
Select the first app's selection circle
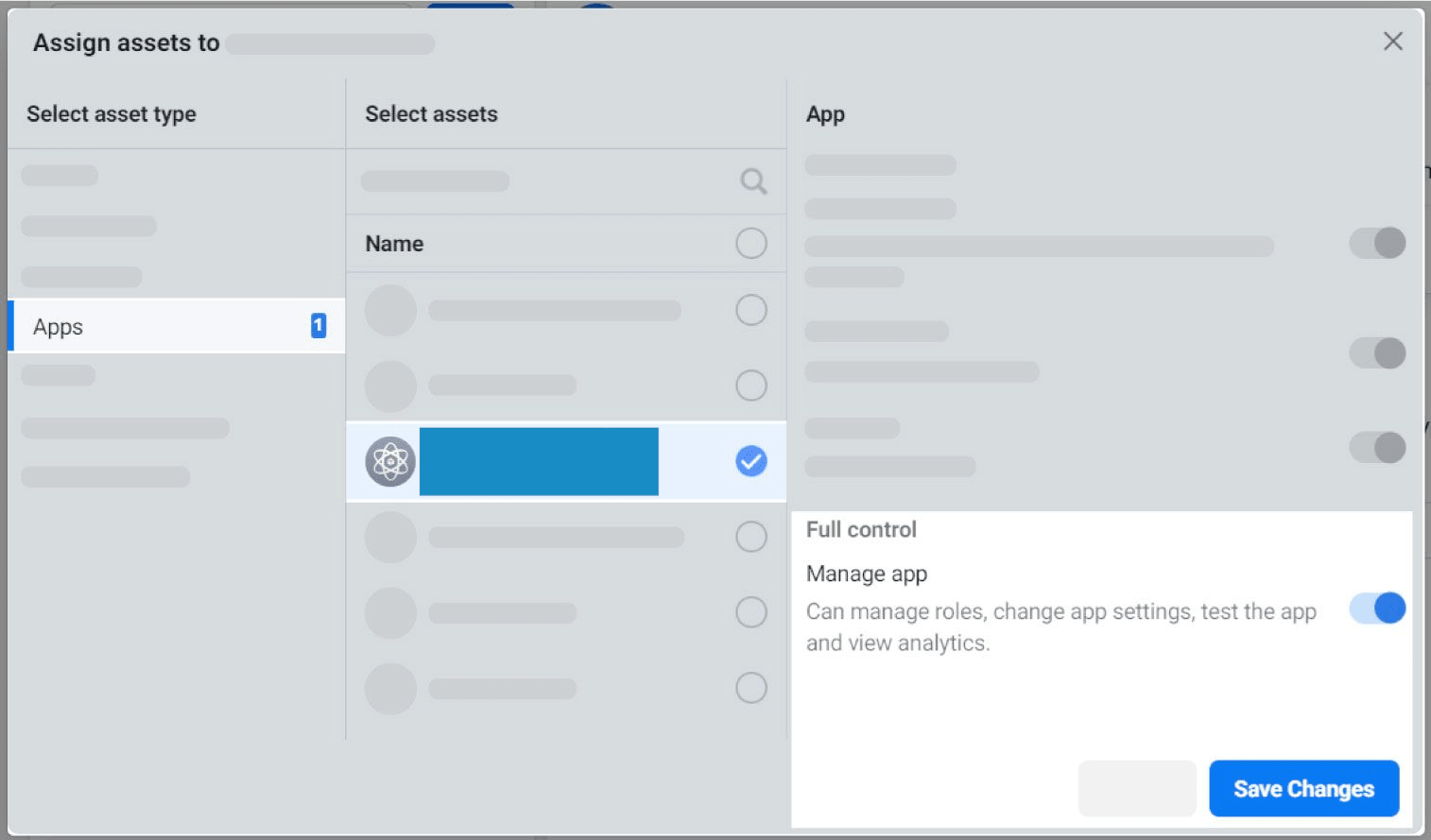click(750, 310)
